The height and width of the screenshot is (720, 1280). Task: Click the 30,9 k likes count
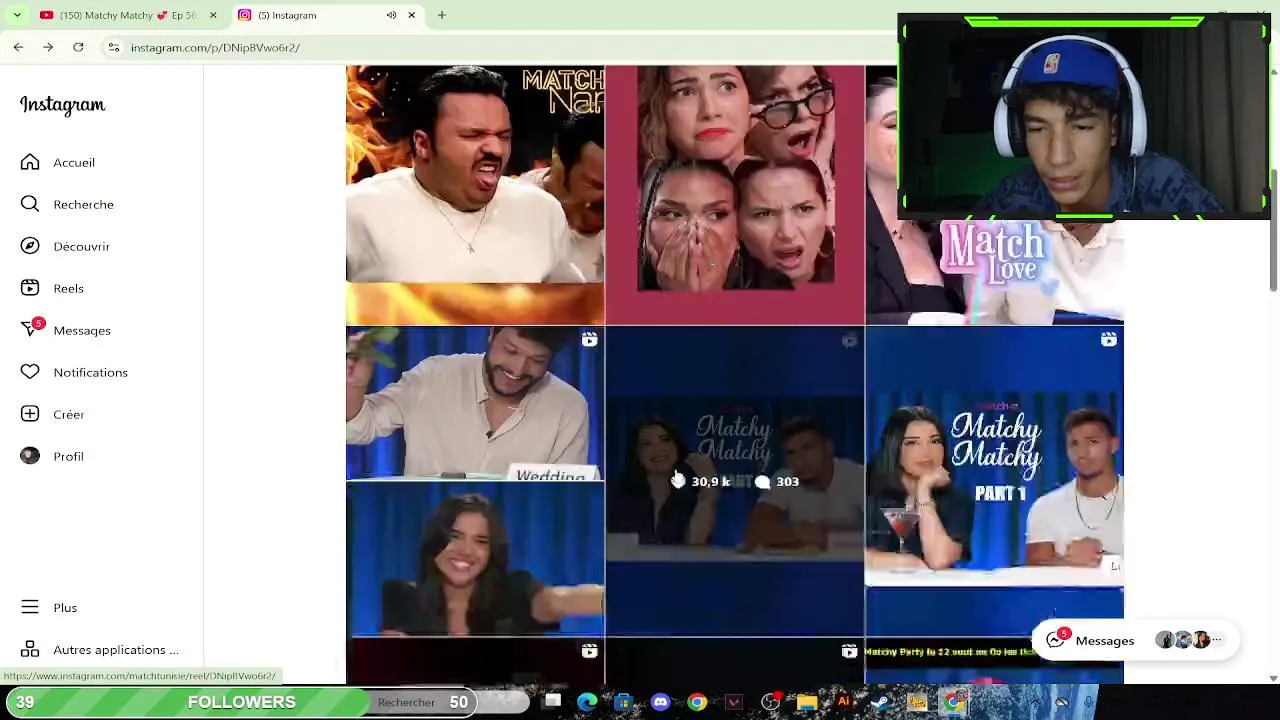pyautogui.click(x=701, y=481)
